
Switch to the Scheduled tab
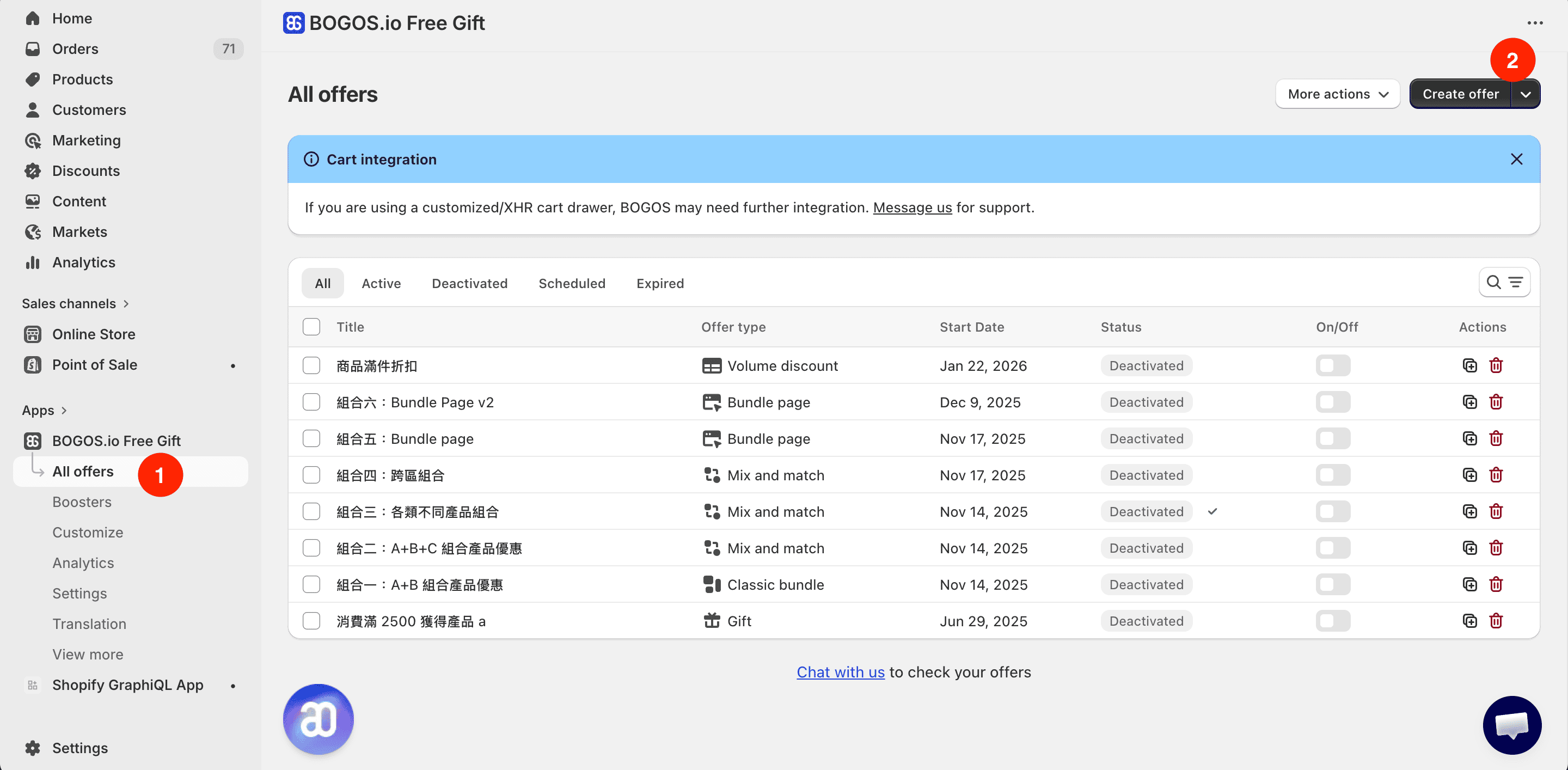572,283
